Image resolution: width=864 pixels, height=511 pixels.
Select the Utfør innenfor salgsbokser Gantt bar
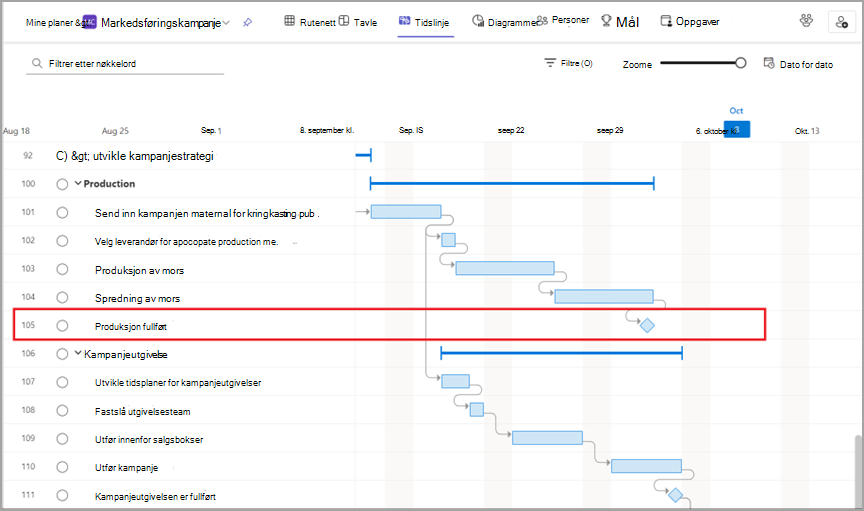[547, 438]
